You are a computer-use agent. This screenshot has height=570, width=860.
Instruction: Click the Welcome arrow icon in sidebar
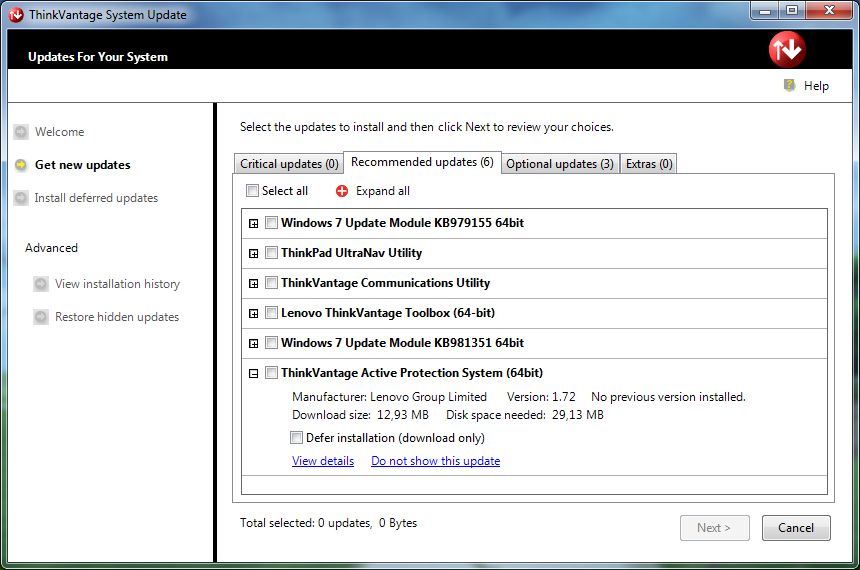[x=21, y=132]
